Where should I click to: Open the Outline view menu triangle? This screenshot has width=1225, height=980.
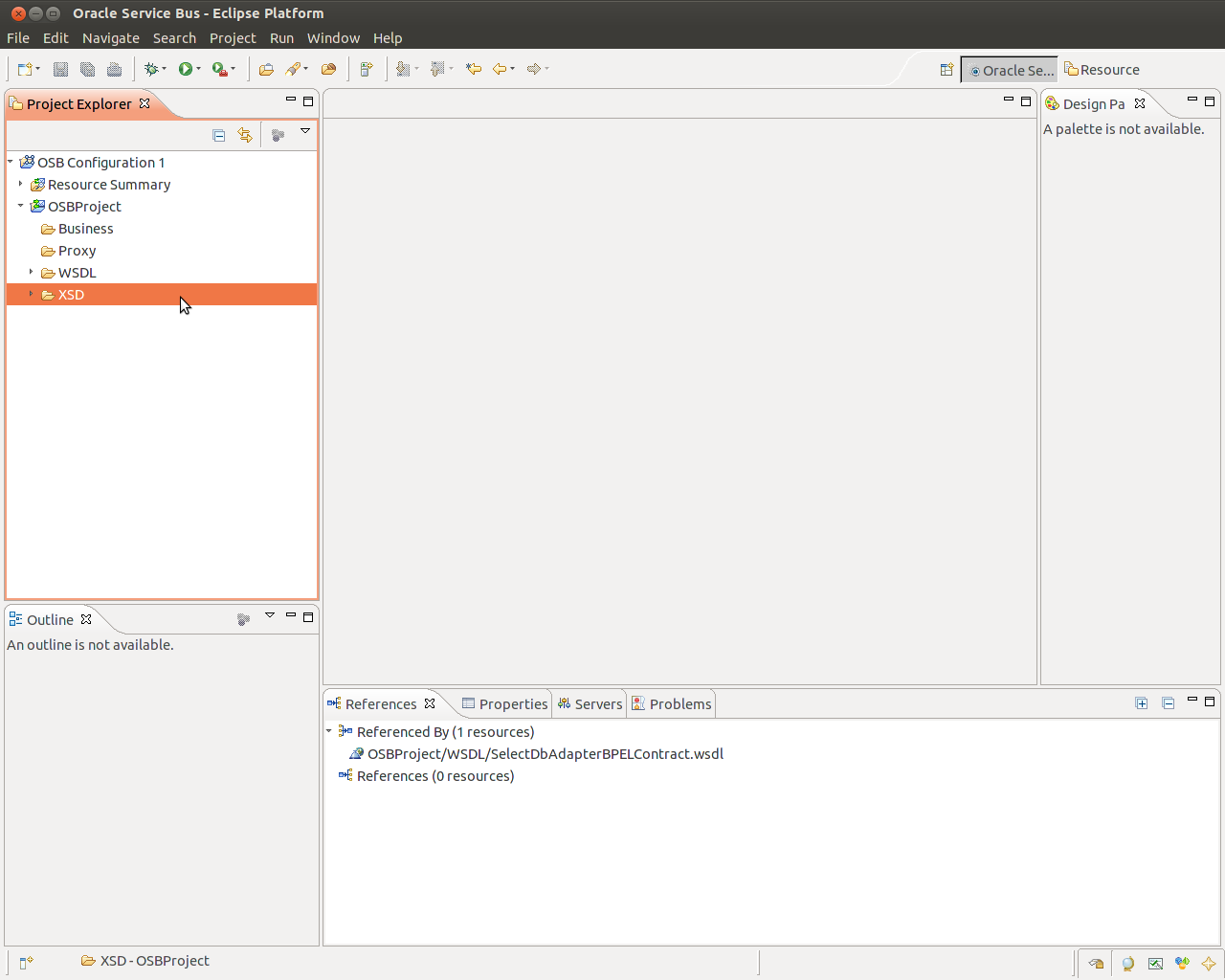[270, 615]
